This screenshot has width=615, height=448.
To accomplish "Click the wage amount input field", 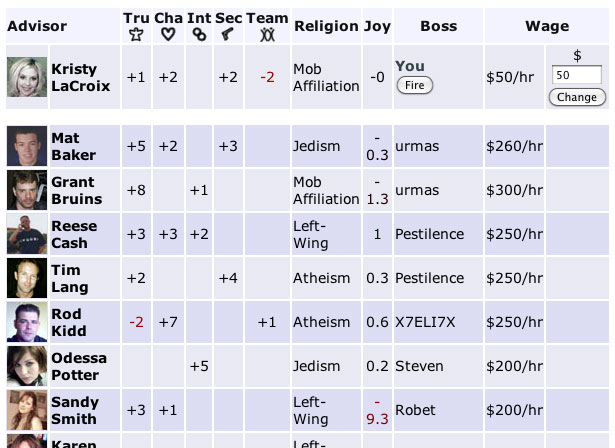I will coord(577,76).
